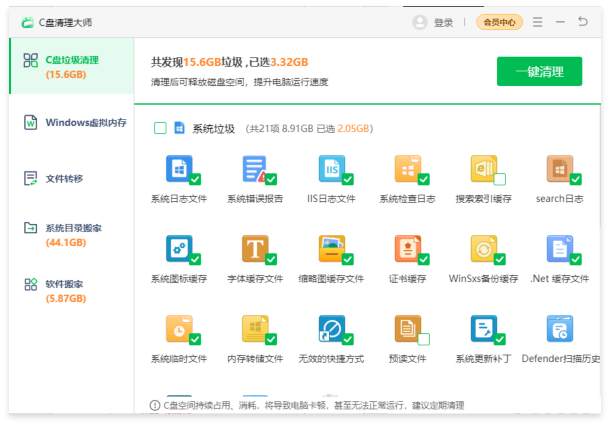Screen dimensions: 610x426
Task: Click the 缩略图缓存文件 icon
Action: [x=330, y=248]
